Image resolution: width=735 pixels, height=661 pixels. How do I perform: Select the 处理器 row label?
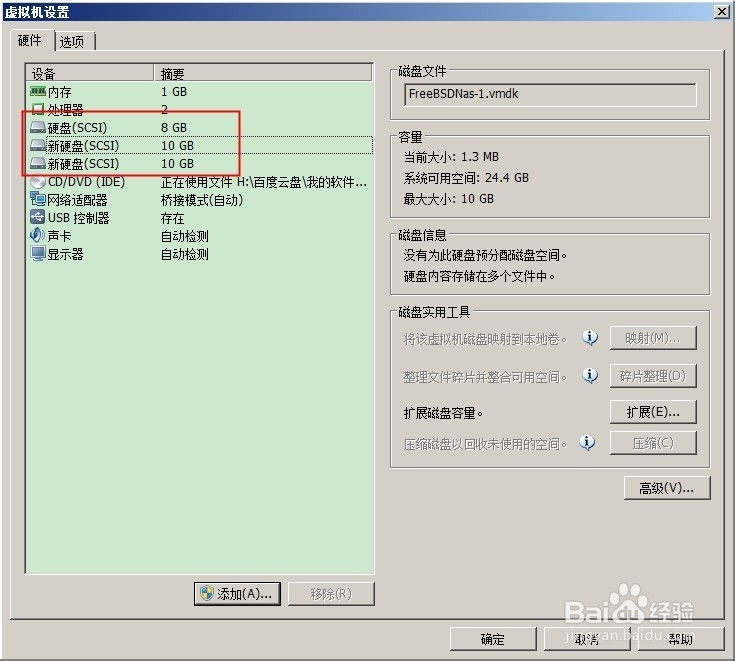click(x=65, y=110)
